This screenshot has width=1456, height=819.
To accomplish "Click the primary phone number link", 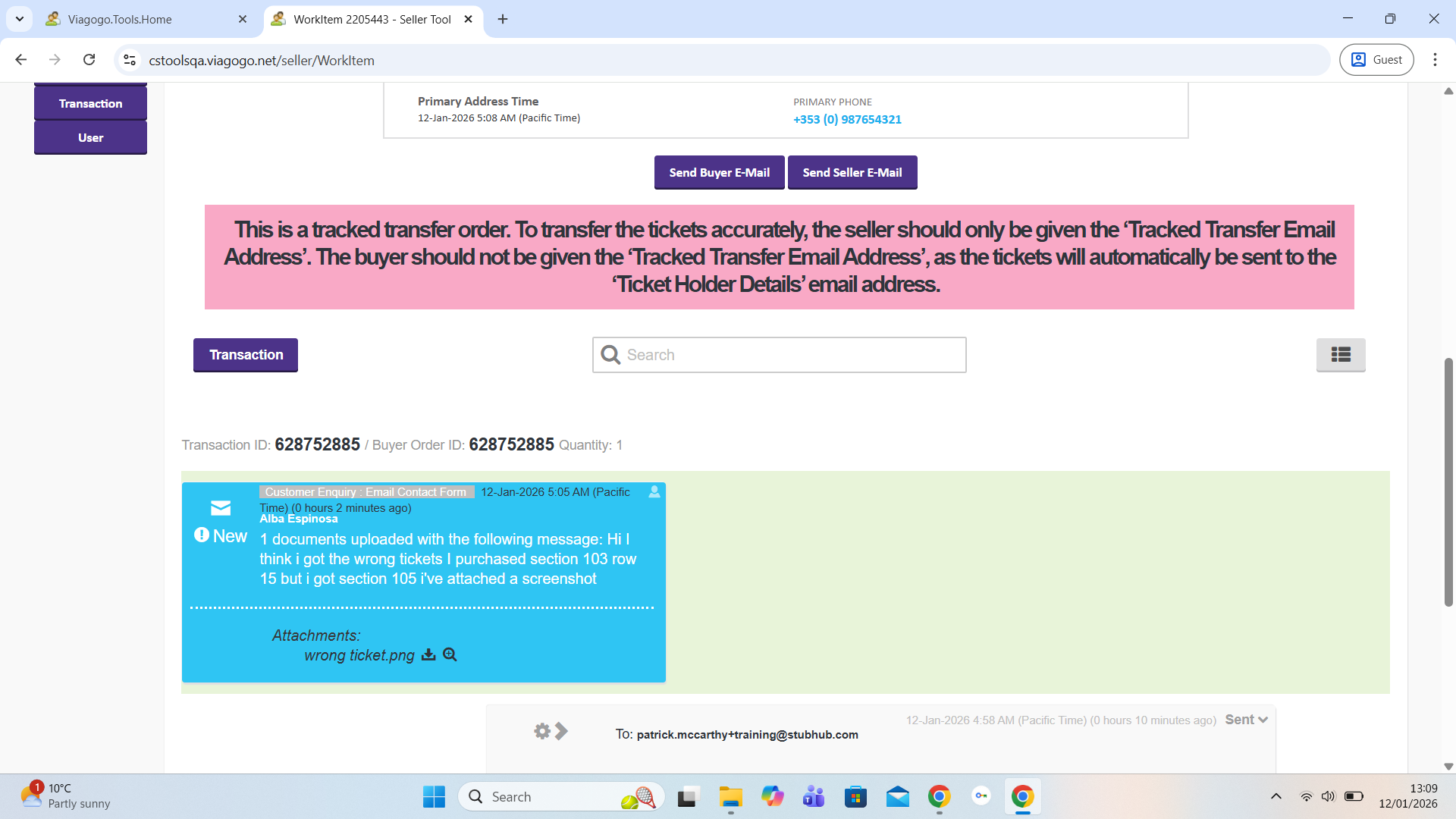I will 847,119.
